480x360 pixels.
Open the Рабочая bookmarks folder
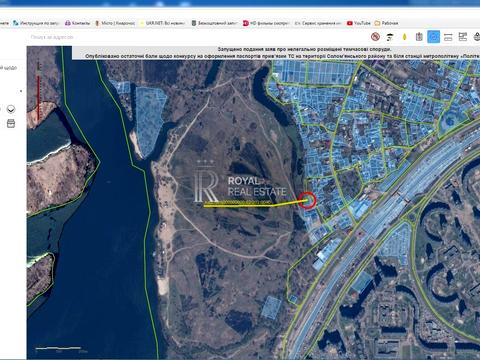pyautogui.click(x=386, y=23)
